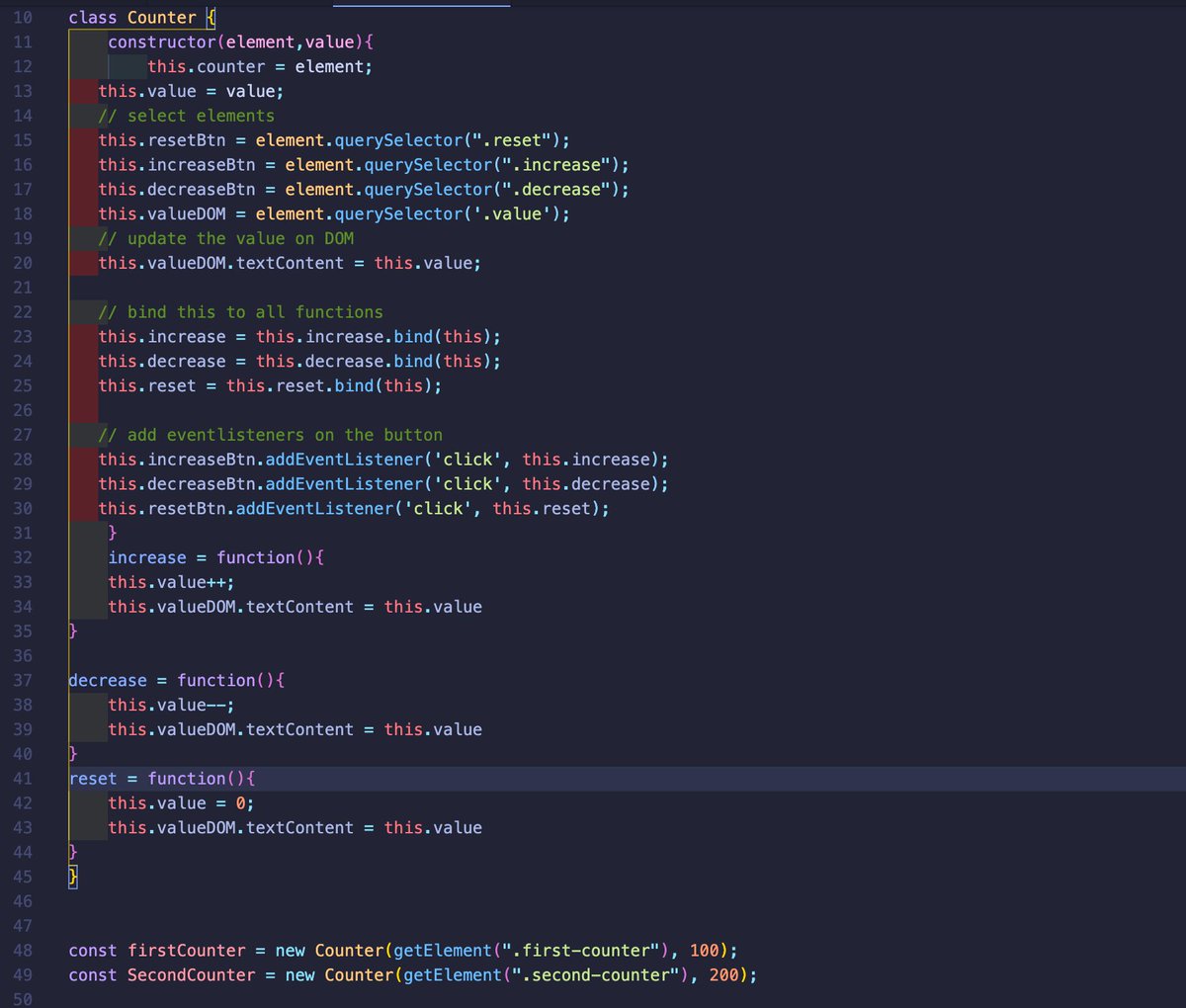Viewport: 1186px width, 1008px height.
Task: Place cursor on 'this.counter = element;'
Action: point(260,67)
